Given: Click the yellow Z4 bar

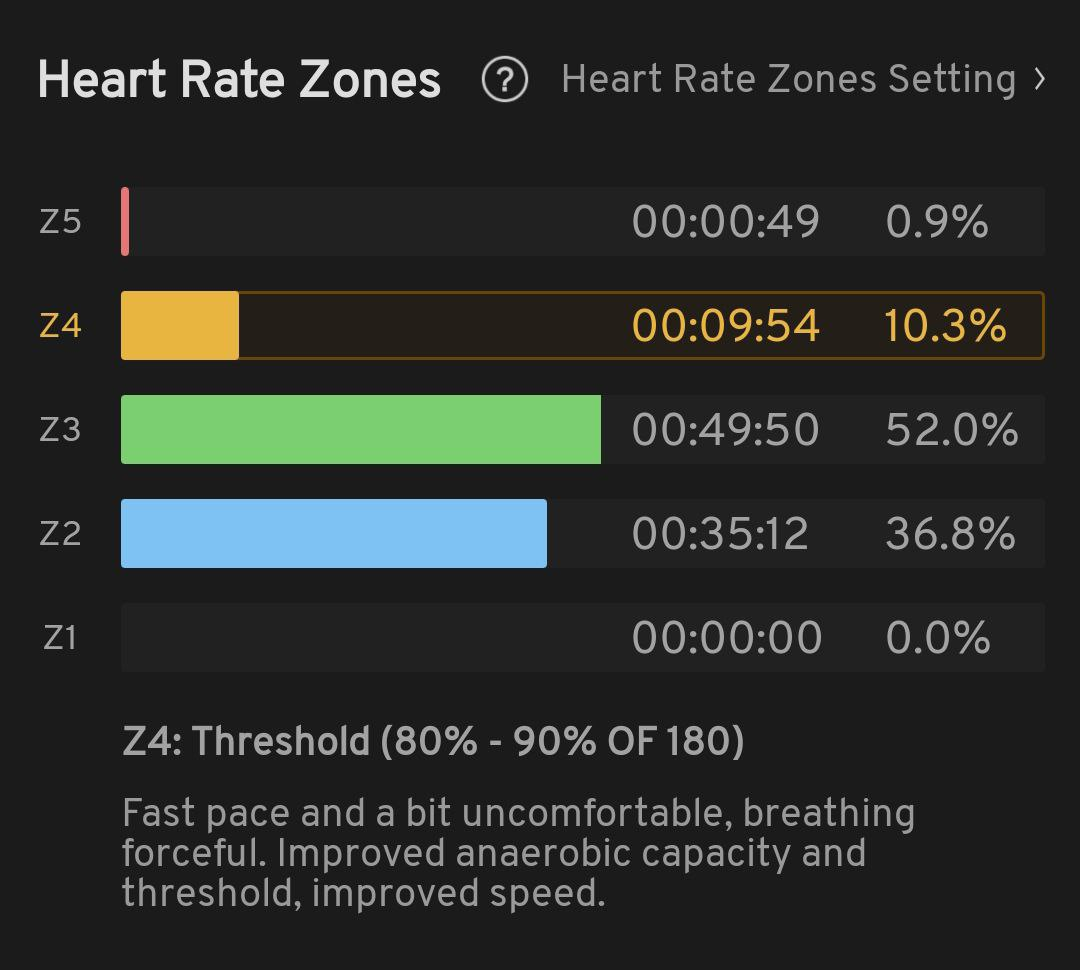Looking at the screenshot, I should click(180, 326).
